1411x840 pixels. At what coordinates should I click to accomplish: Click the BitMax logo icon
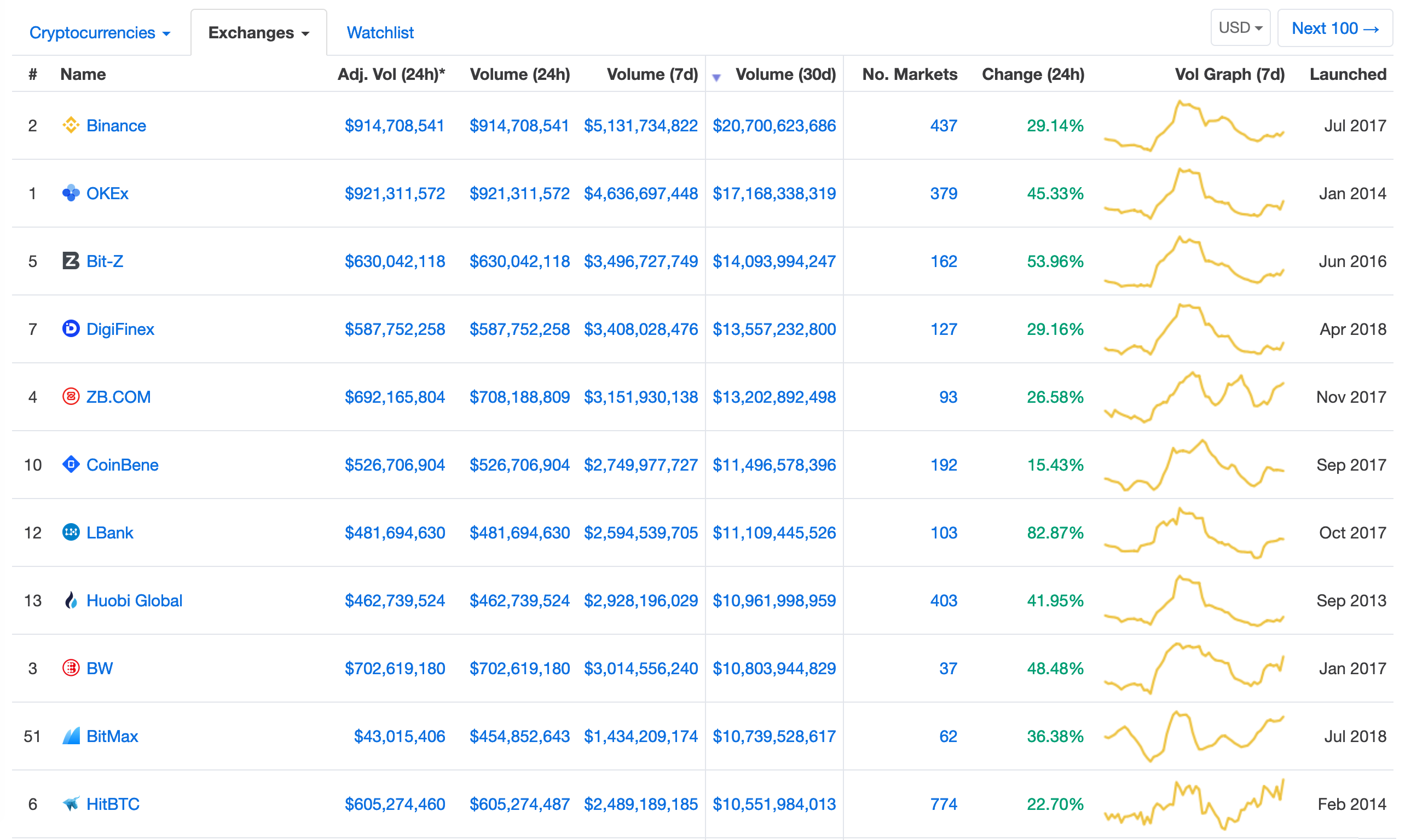pyautogui.click(x=71, y=737)
